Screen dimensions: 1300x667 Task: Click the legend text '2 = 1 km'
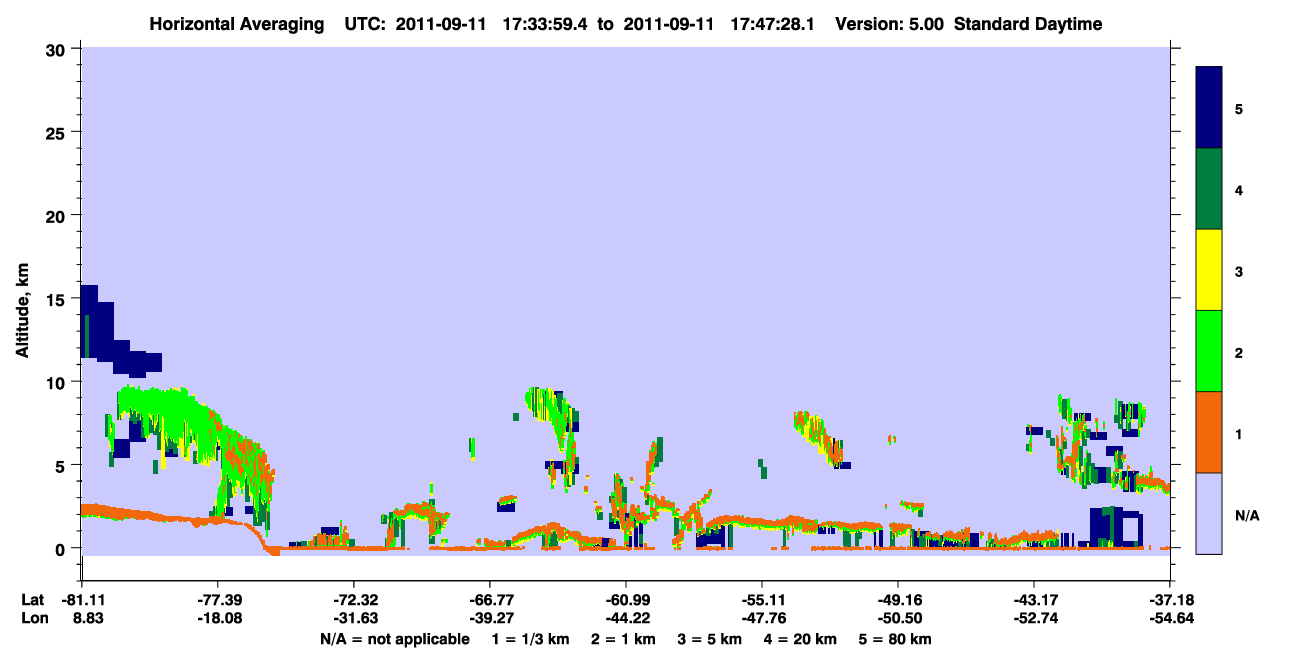pos(625,639)
